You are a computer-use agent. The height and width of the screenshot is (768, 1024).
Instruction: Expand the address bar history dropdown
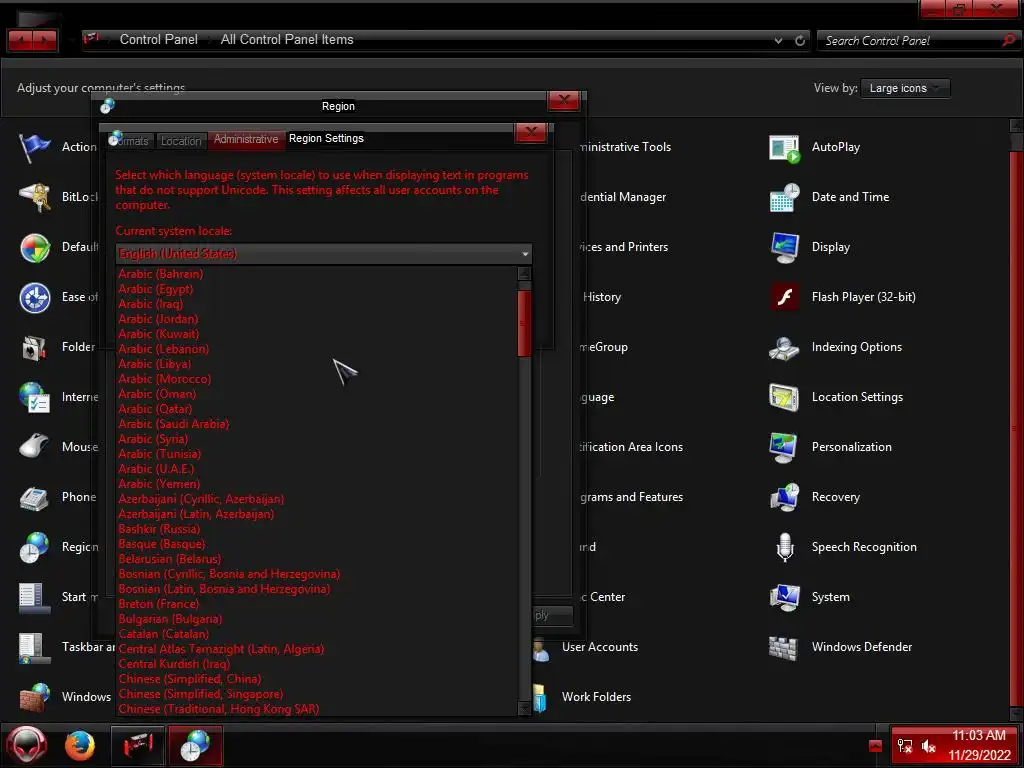[x=778, y=40]
